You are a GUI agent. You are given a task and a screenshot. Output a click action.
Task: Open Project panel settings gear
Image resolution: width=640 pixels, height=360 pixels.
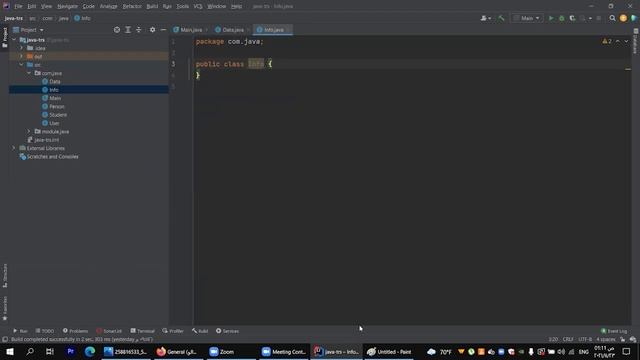(x=152, y=30)
